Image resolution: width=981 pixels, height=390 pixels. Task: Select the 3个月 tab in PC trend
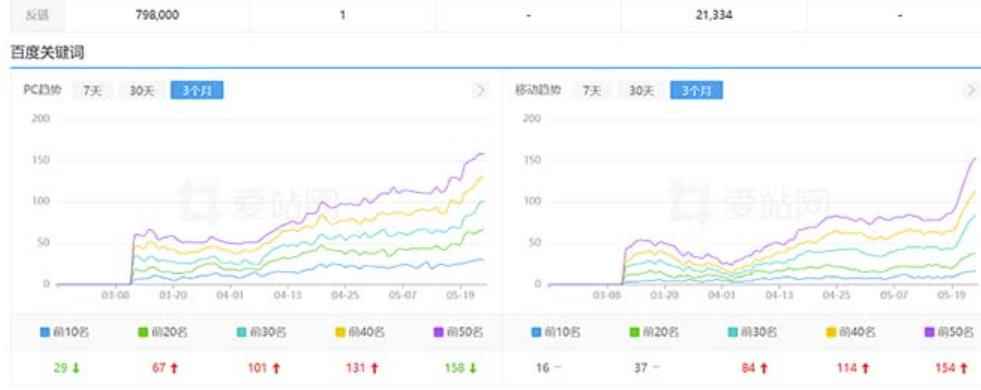click(x=197, y=91)
